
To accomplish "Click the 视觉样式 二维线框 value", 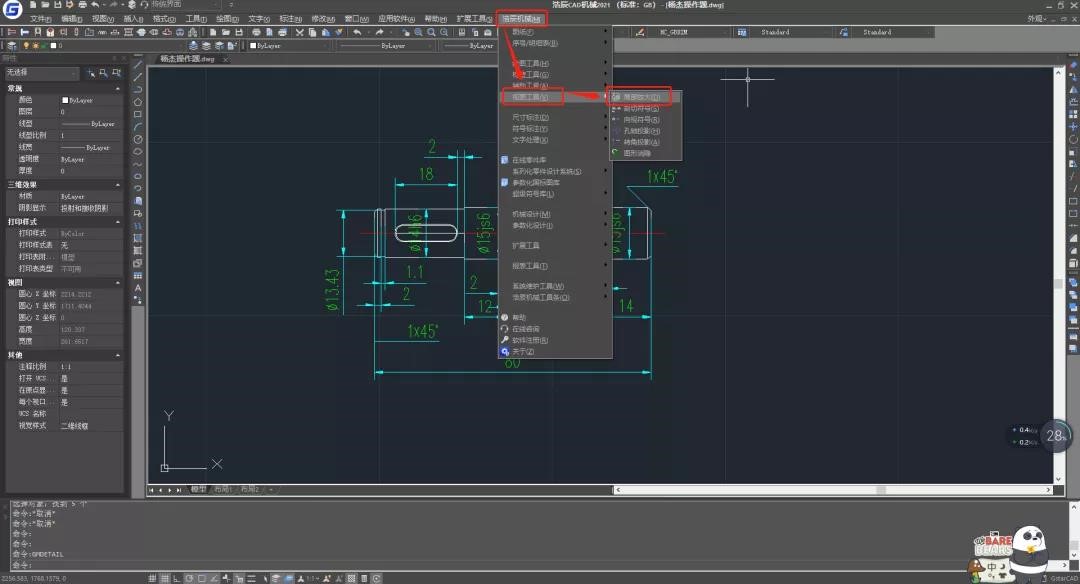I will tap(90, 426).
